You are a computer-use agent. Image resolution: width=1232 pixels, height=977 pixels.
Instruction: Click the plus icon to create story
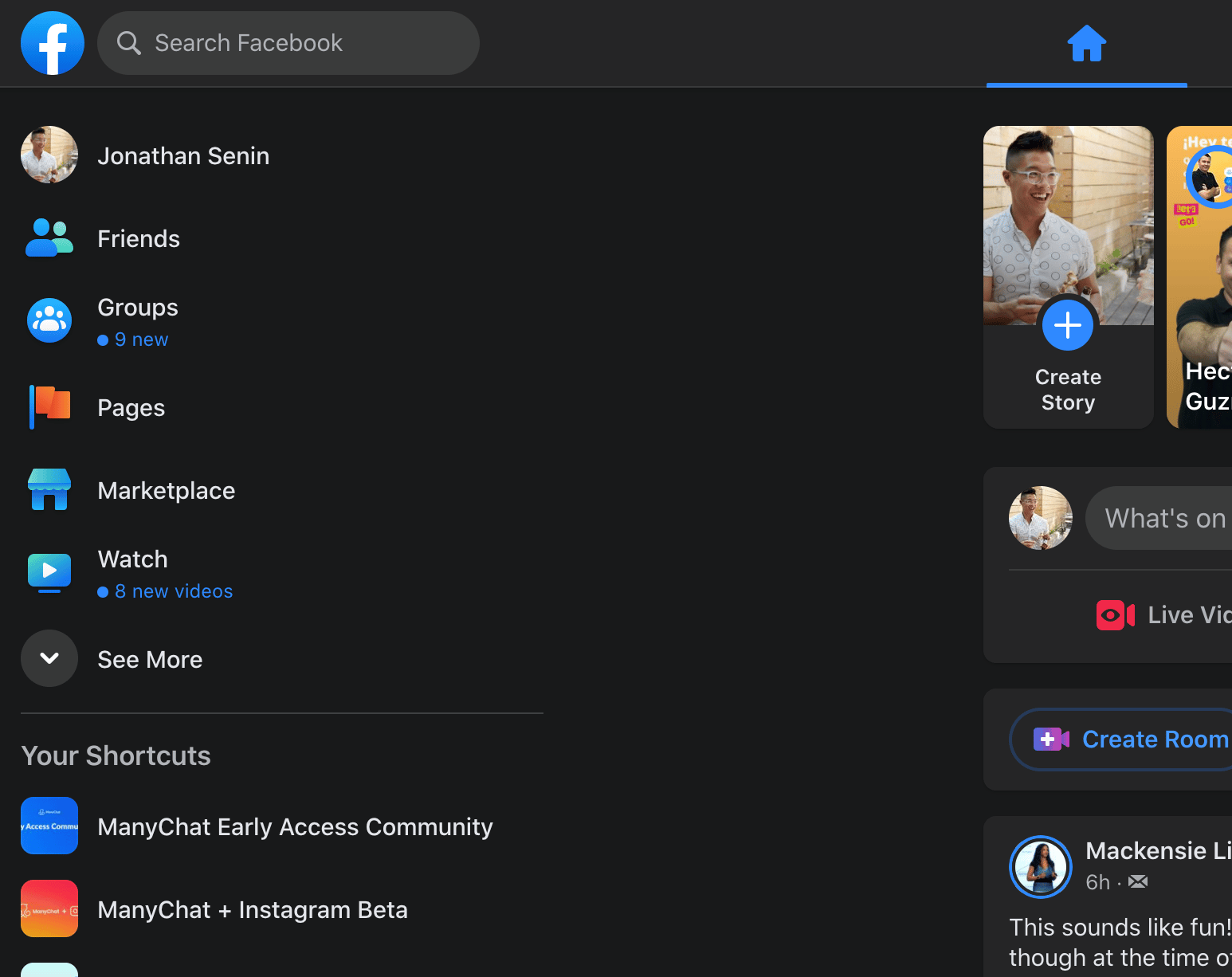1068,325
